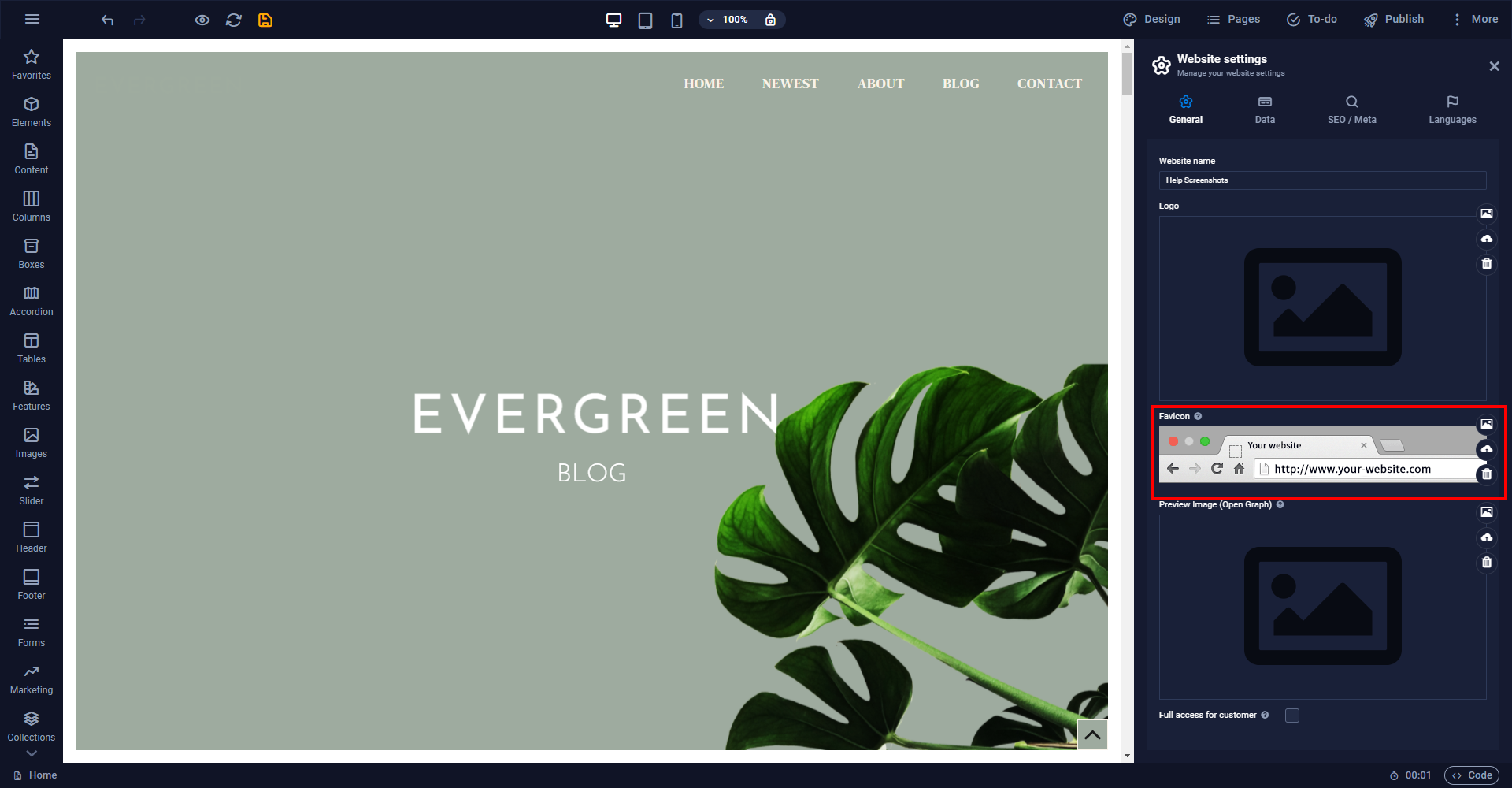Click the undo arrow icon
The width and height of the screenshot is (1512, 788).
(x=108, y=20)
